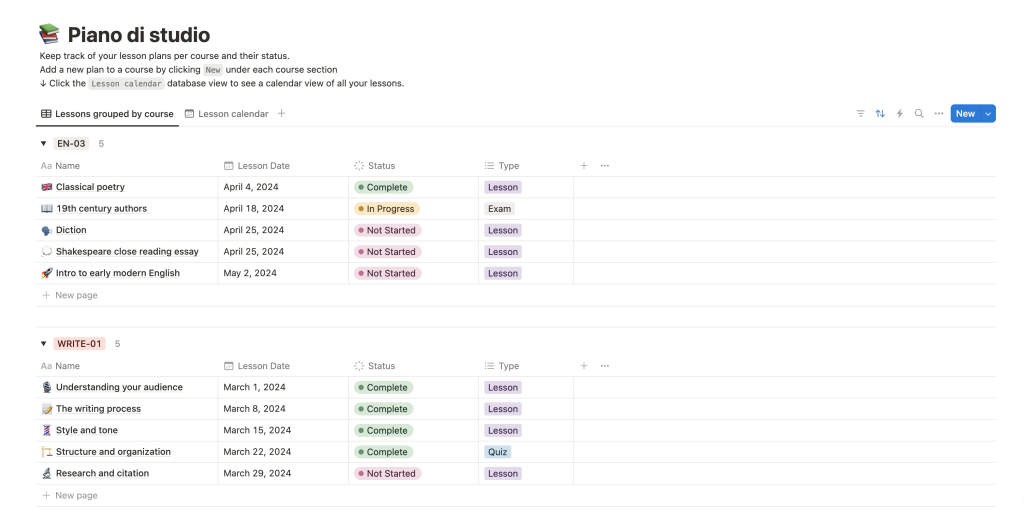Add property column in EN-03 table

(584, 166)
